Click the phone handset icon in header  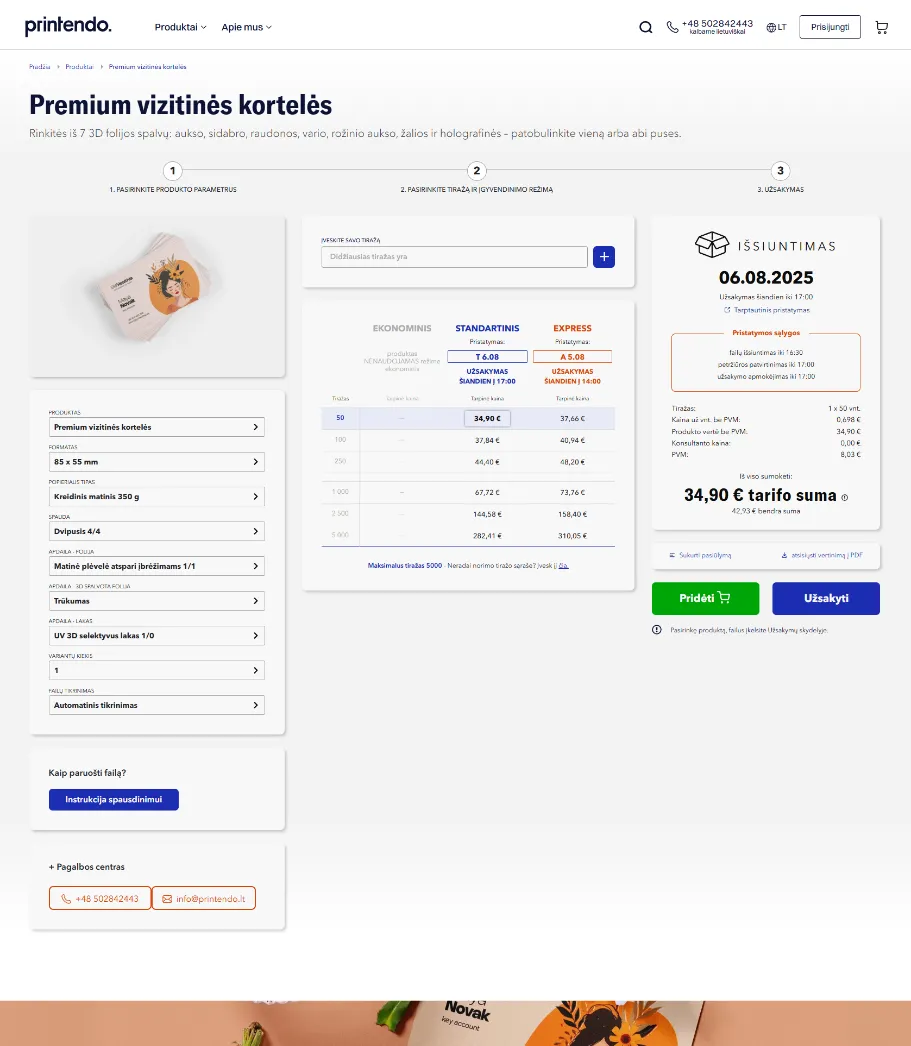point(673,27)
